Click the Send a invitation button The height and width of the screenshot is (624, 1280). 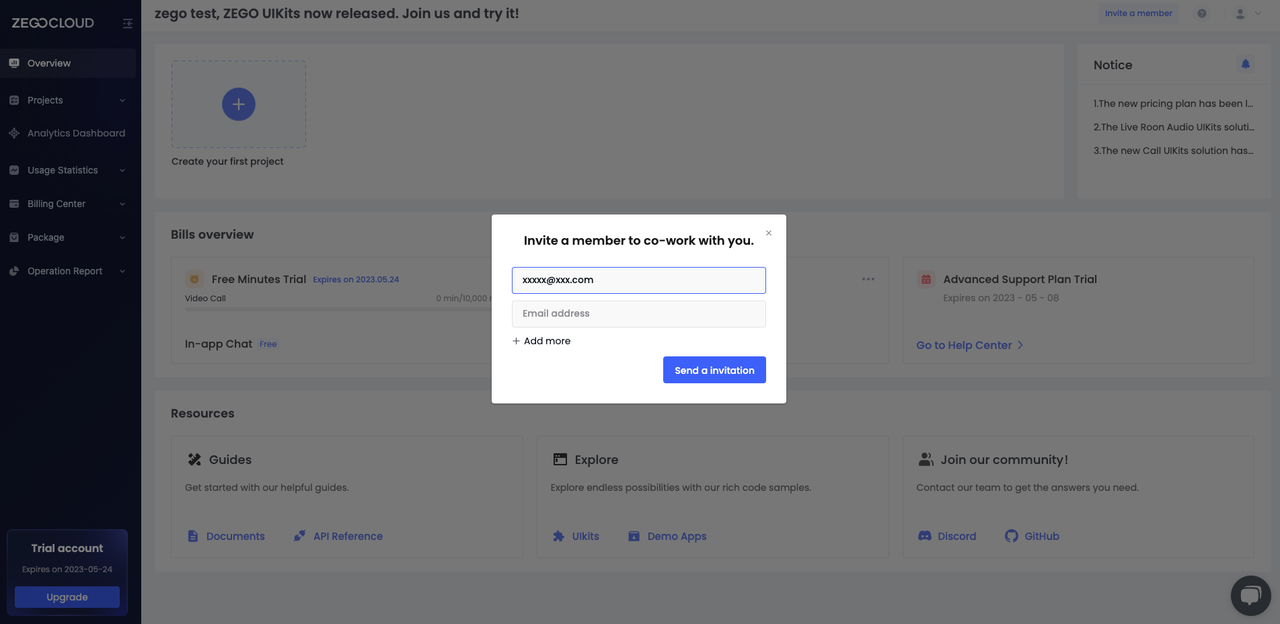714,370
